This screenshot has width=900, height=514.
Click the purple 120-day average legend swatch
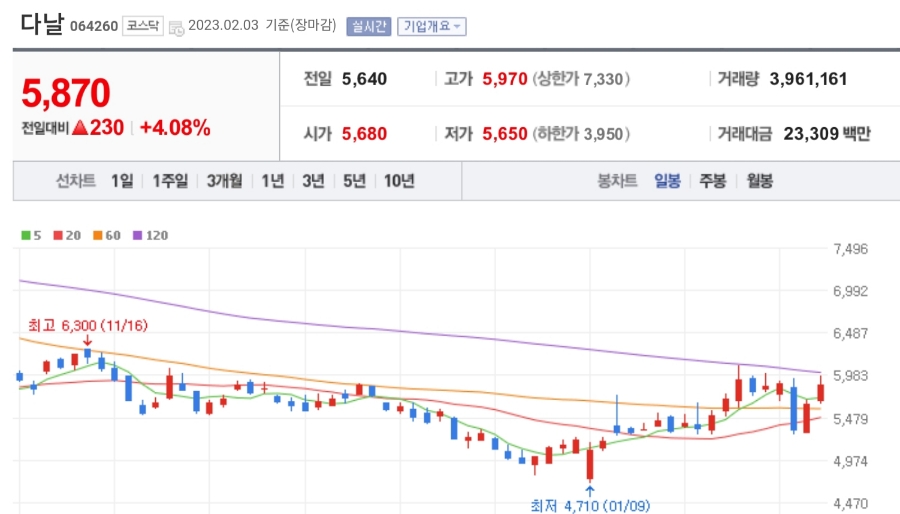(137, 235)
